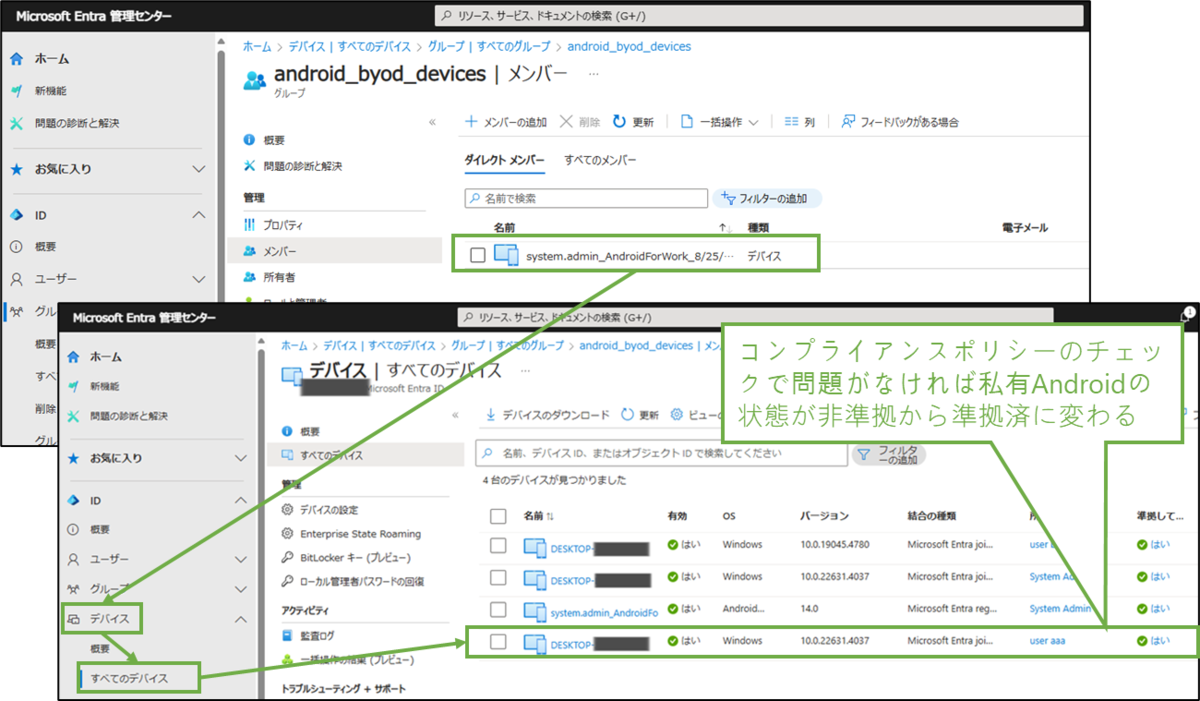This screenshot has height=701, width=1200.
Task: Click the 名前で検索 search field
Action: (x=586, y=198)
